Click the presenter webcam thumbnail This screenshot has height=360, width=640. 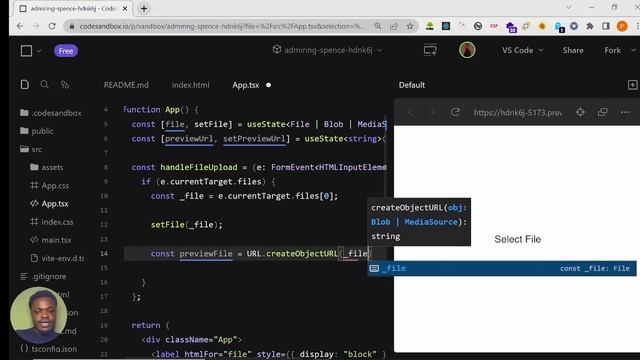pyautogui.click(x=38, y=315)
